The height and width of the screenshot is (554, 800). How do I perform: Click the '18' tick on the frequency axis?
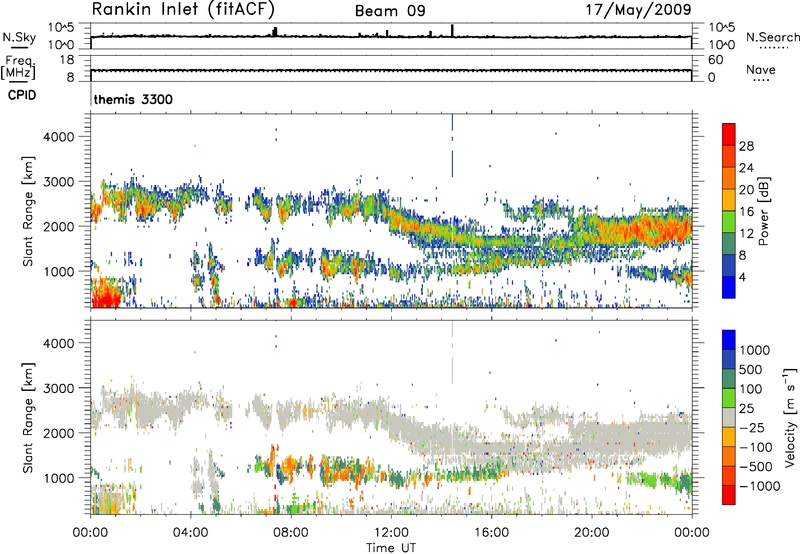pyautogui.click(x=67, y=60)
